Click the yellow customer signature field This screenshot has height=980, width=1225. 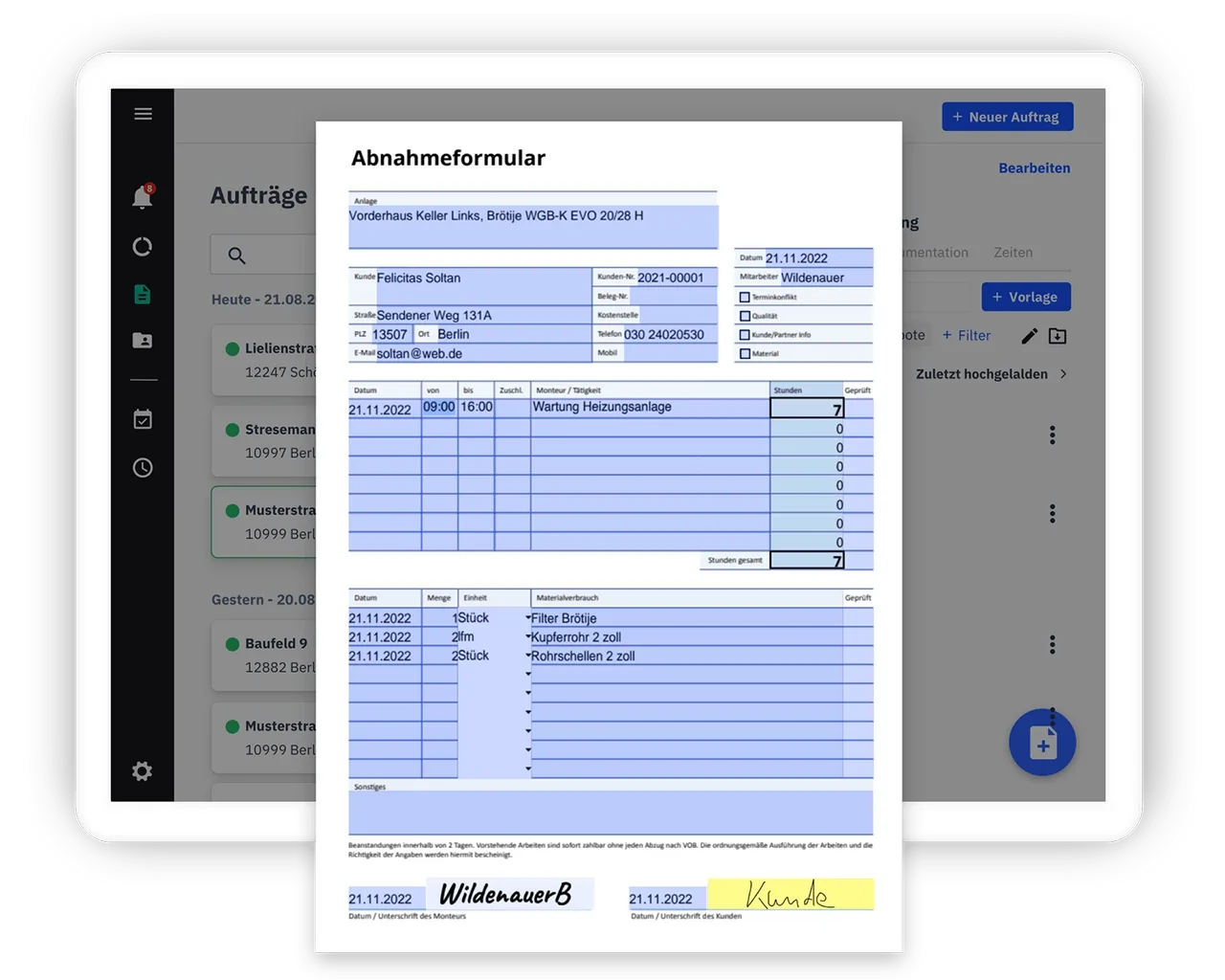pyautogui.click(x=791, y=894)
